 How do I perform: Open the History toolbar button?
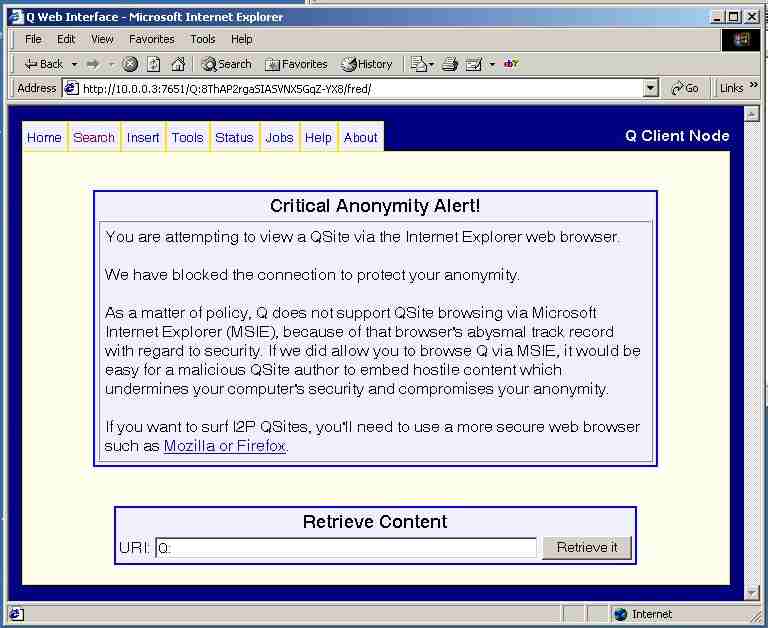pos(367,64)
